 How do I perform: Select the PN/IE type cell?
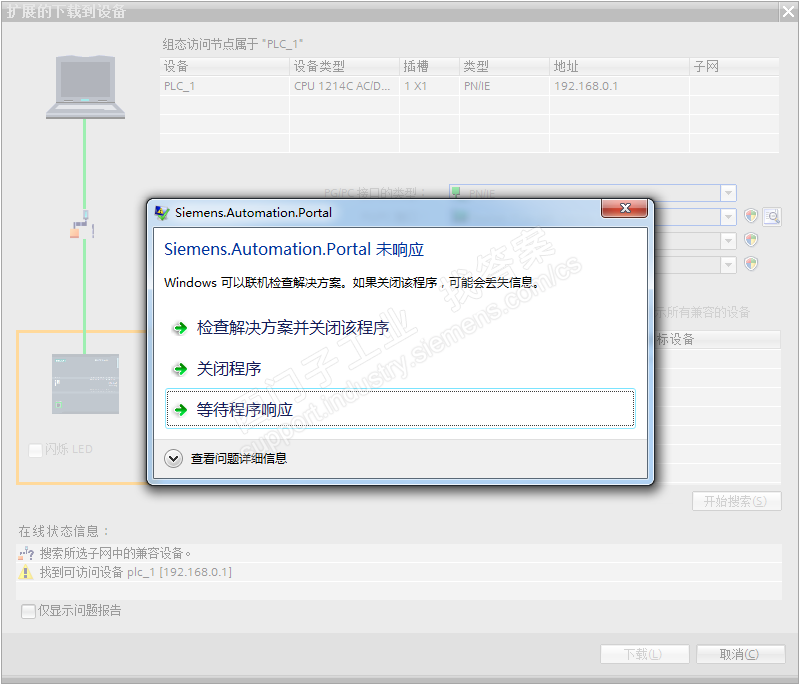(x=504, y=86)
